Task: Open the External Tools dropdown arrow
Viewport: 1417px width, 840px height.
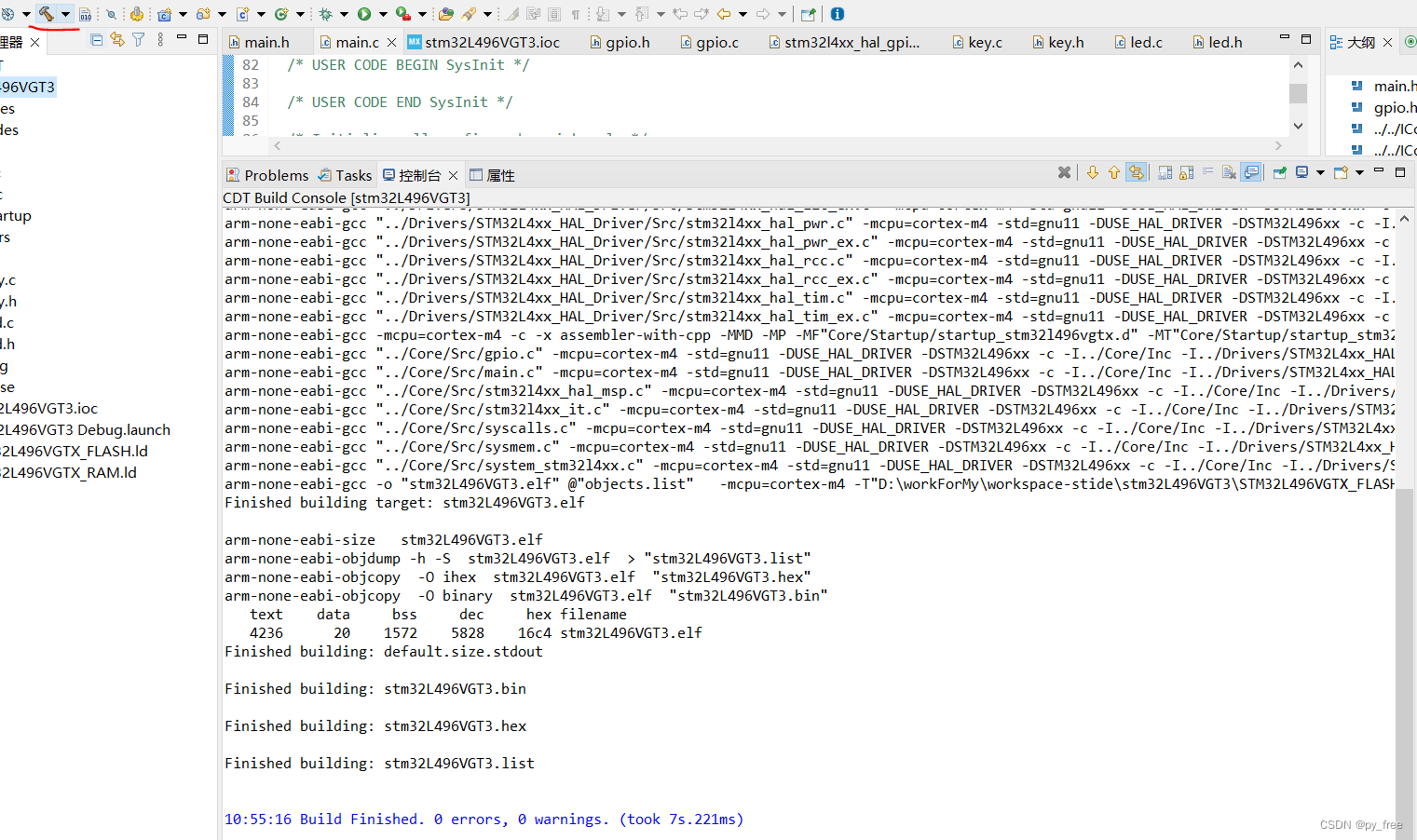Action: 422,14
